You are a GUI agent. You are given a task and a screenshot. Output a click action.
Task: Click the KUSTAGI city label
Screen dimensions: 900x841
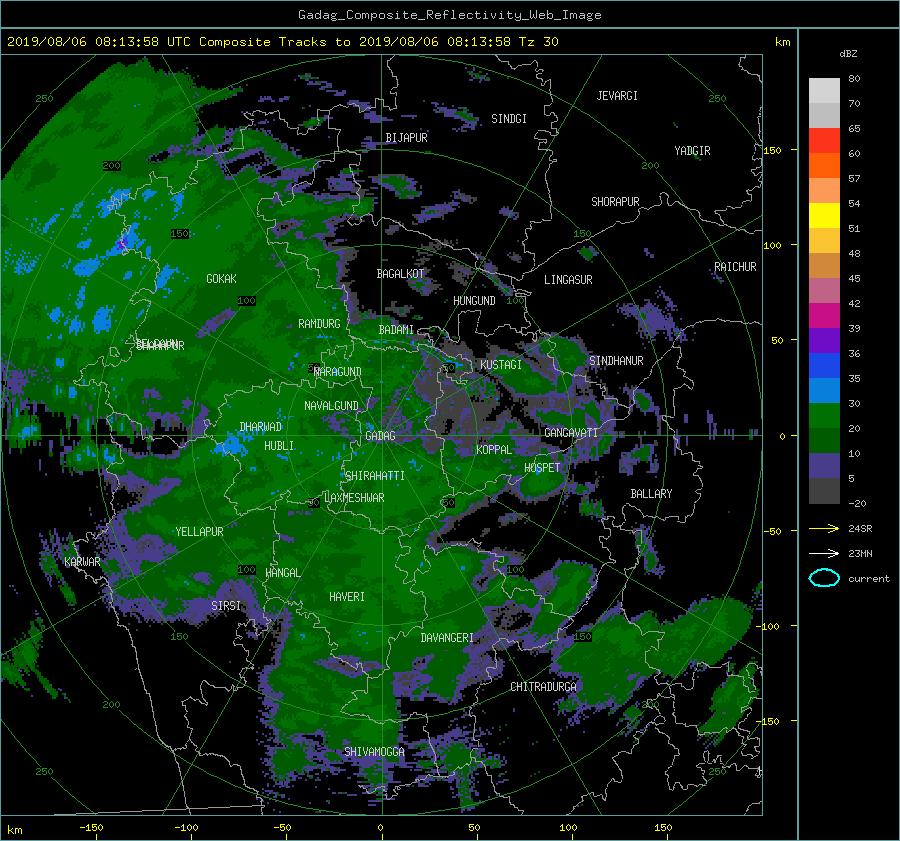(x=501, y=365)
